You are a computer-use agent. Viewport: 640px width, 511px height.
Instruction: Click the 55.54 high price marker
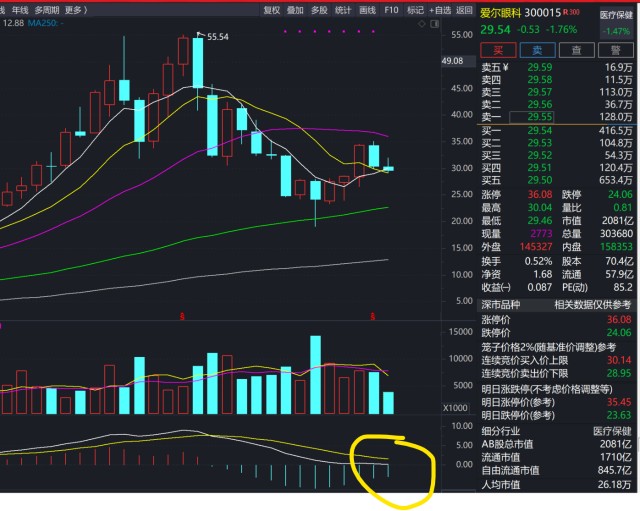(217, 36)
